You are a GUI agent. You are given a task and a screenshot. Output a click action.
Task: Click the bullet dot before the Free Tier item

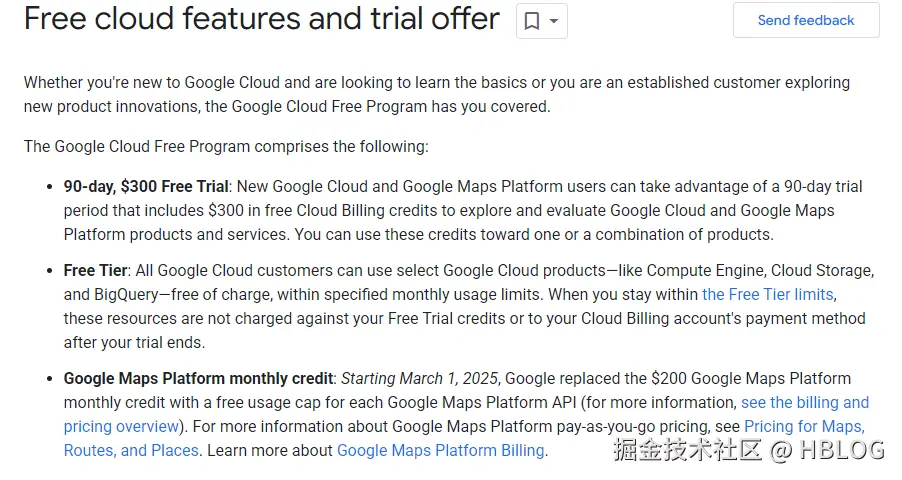tap(51, 271)
